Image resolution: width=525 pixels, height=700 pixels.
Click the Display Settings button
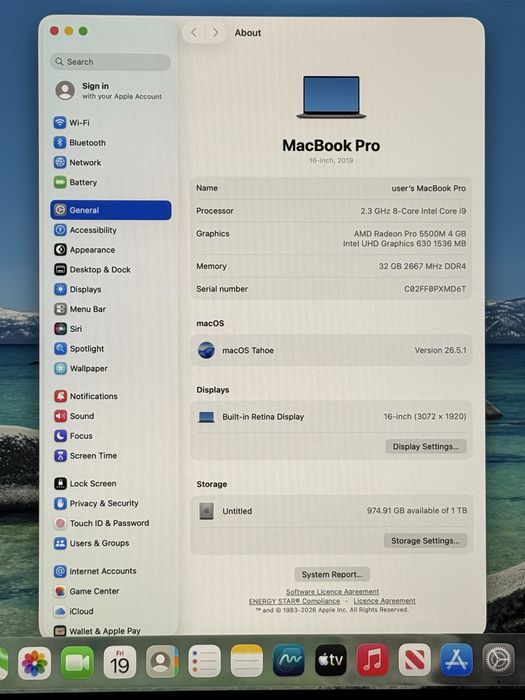(x=426, y=446)
